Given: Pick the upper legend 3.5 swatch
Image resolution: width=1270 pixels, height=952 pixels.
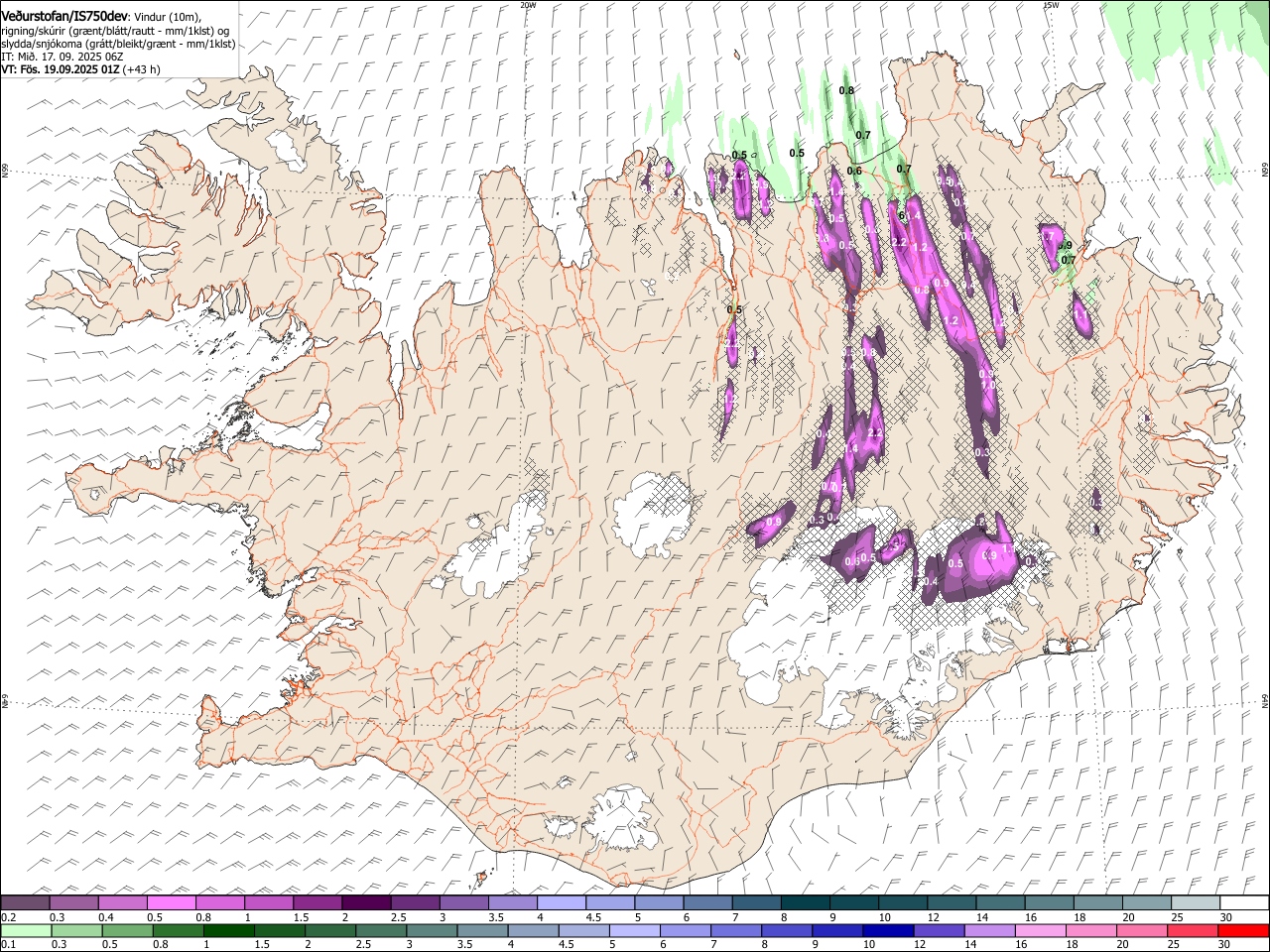Looking at the screenshot, I should 512,903.
